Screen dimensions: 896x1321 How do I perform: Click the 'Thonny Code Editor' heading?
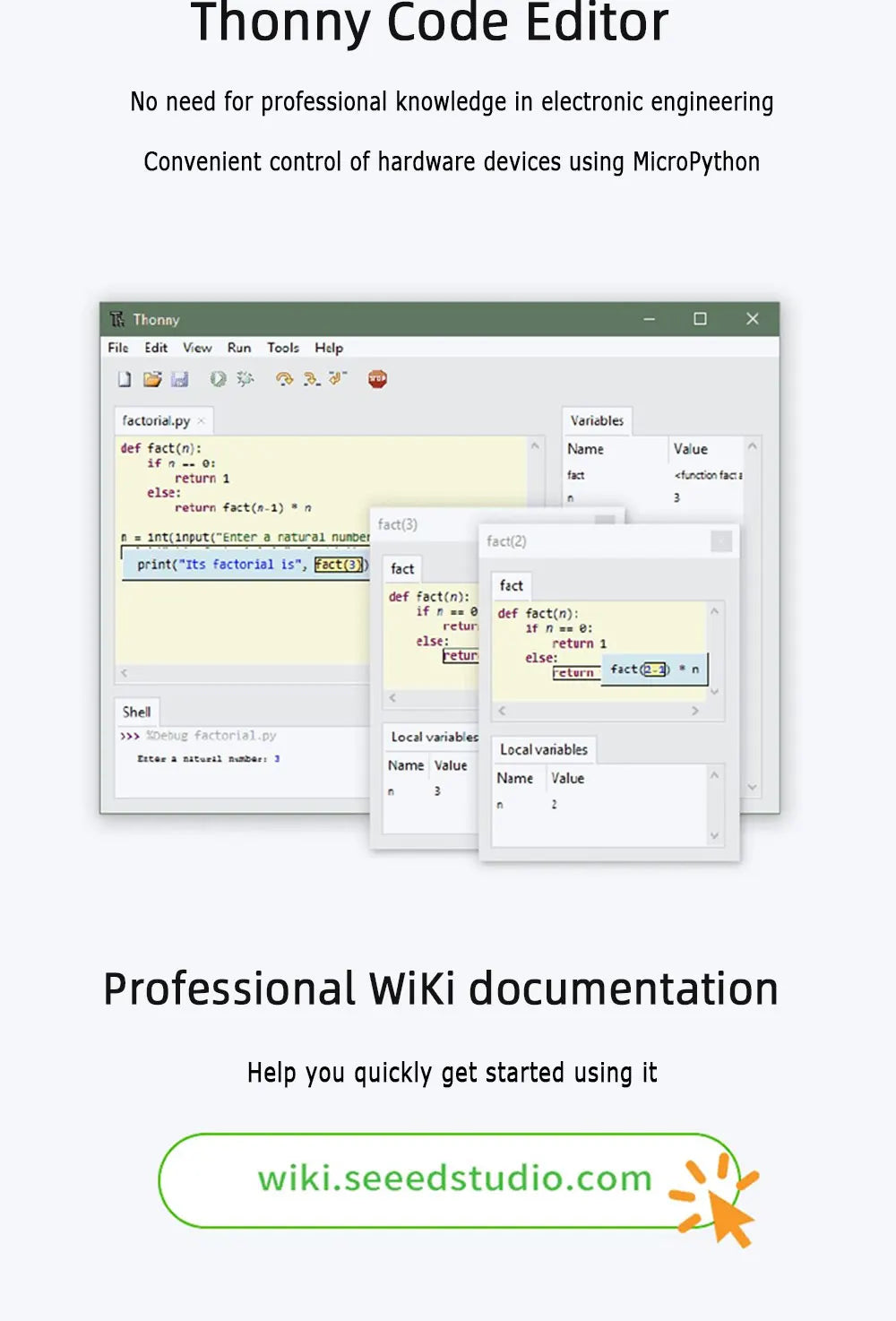(x=429, y=22)
